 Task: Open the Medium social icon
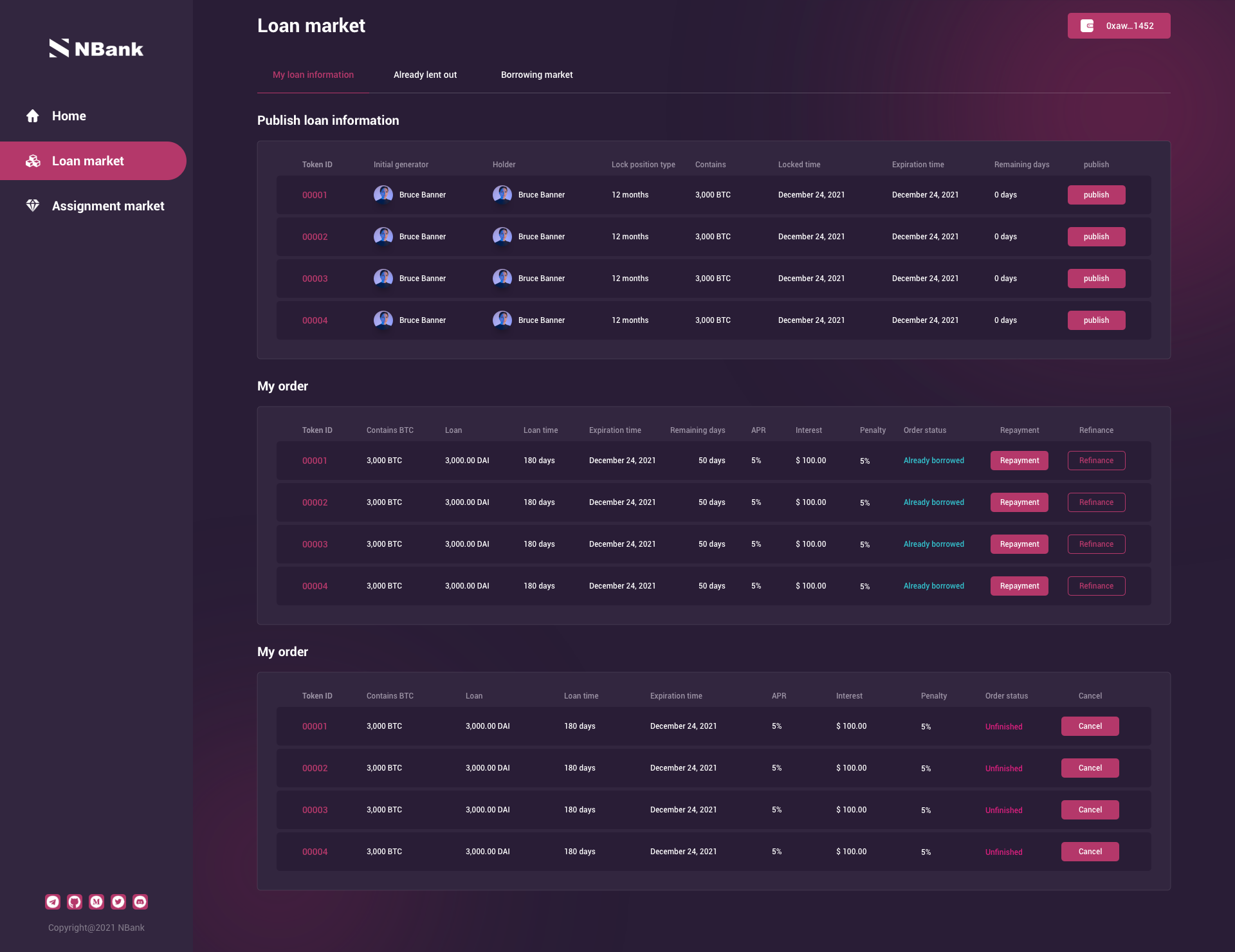96,902
